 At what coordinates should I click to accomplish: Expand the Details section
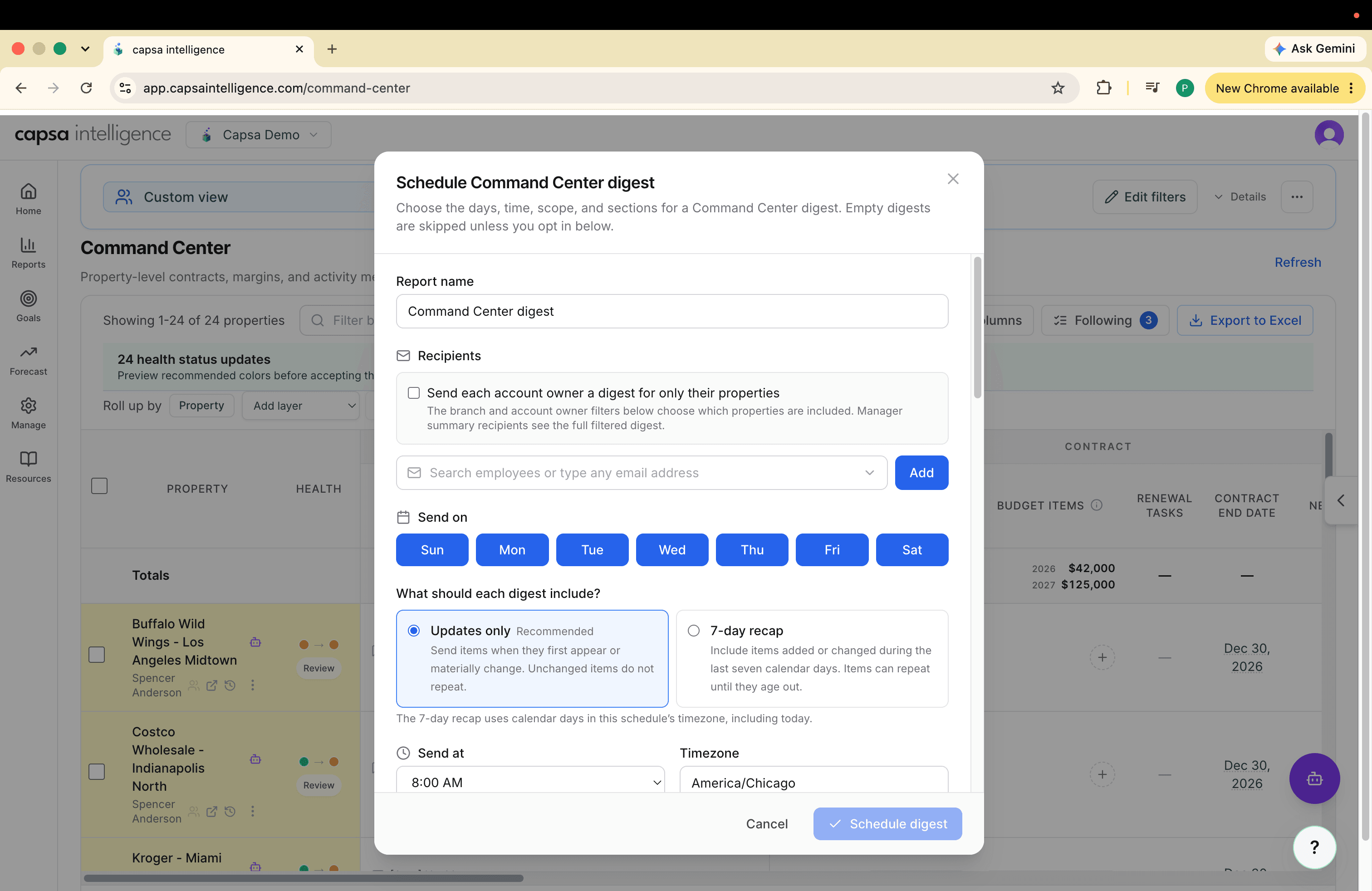tap(1240, 197)
